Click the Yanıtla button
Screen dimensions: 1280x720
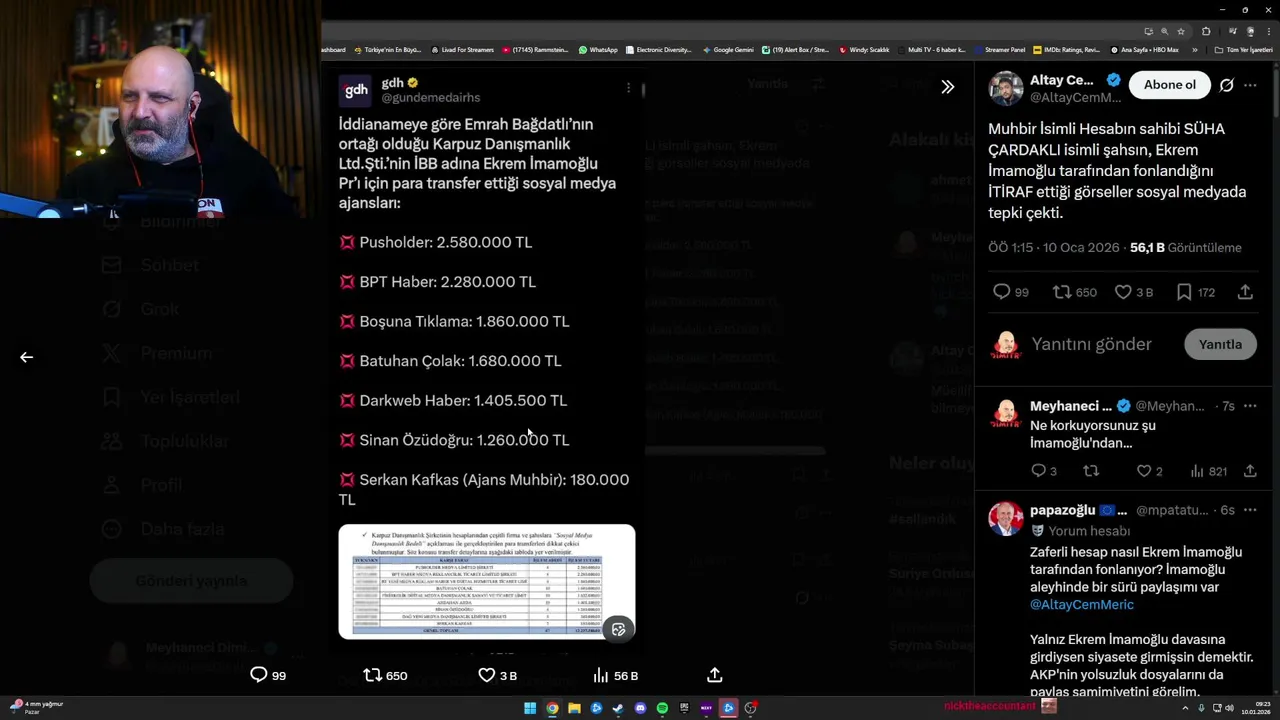click(1220, 344)
